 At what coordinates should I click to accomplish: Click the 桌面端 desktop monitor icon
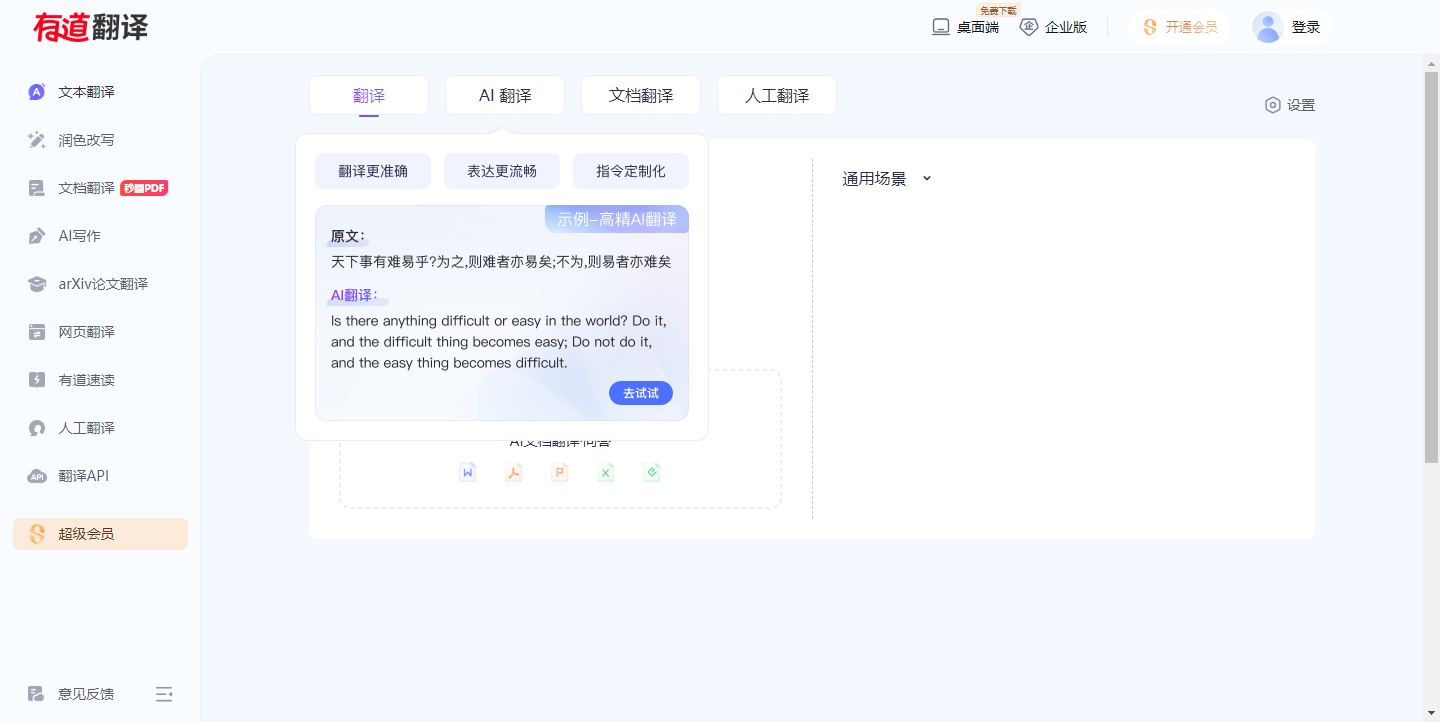(940, 27)
